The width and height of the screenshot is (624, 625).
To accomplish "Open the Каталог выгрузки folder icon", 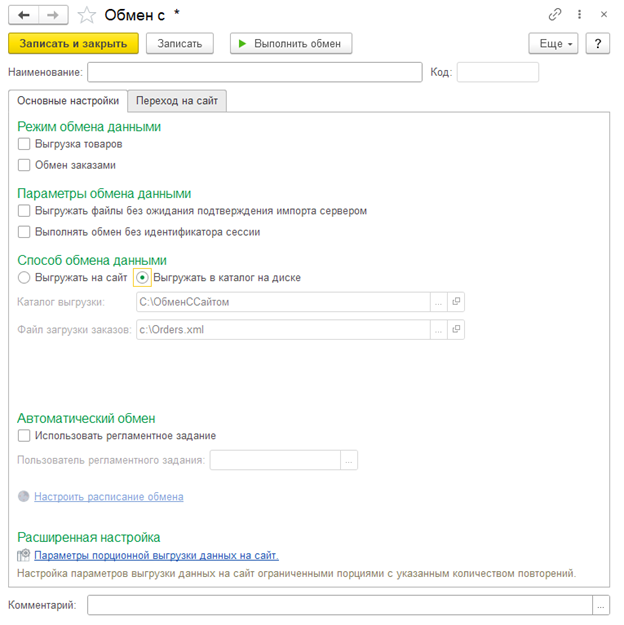I will (456, 301).
